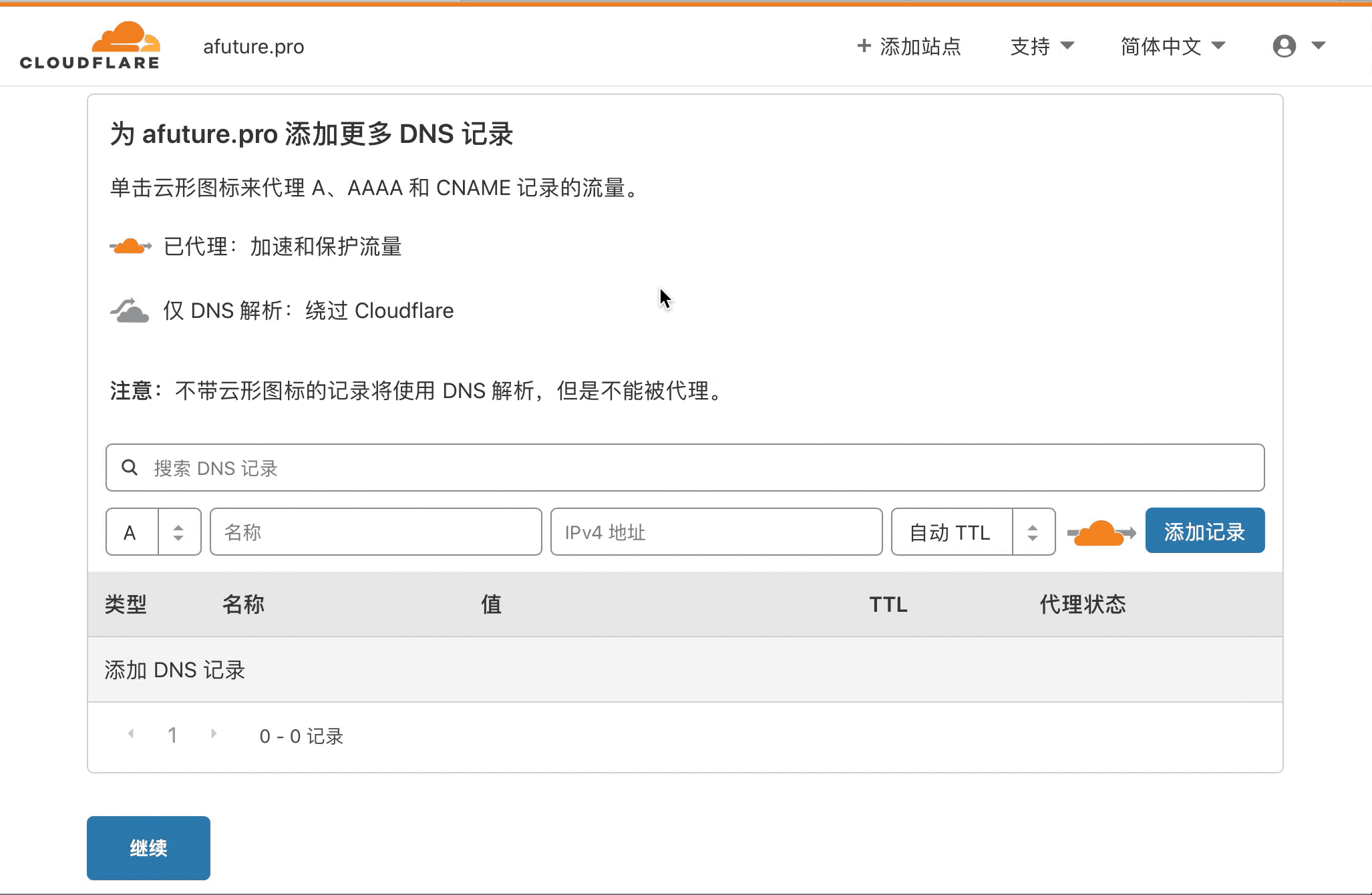Click the 名称 name input field
The height and width of the screenshot is (895, 1372).
(375, 532)
